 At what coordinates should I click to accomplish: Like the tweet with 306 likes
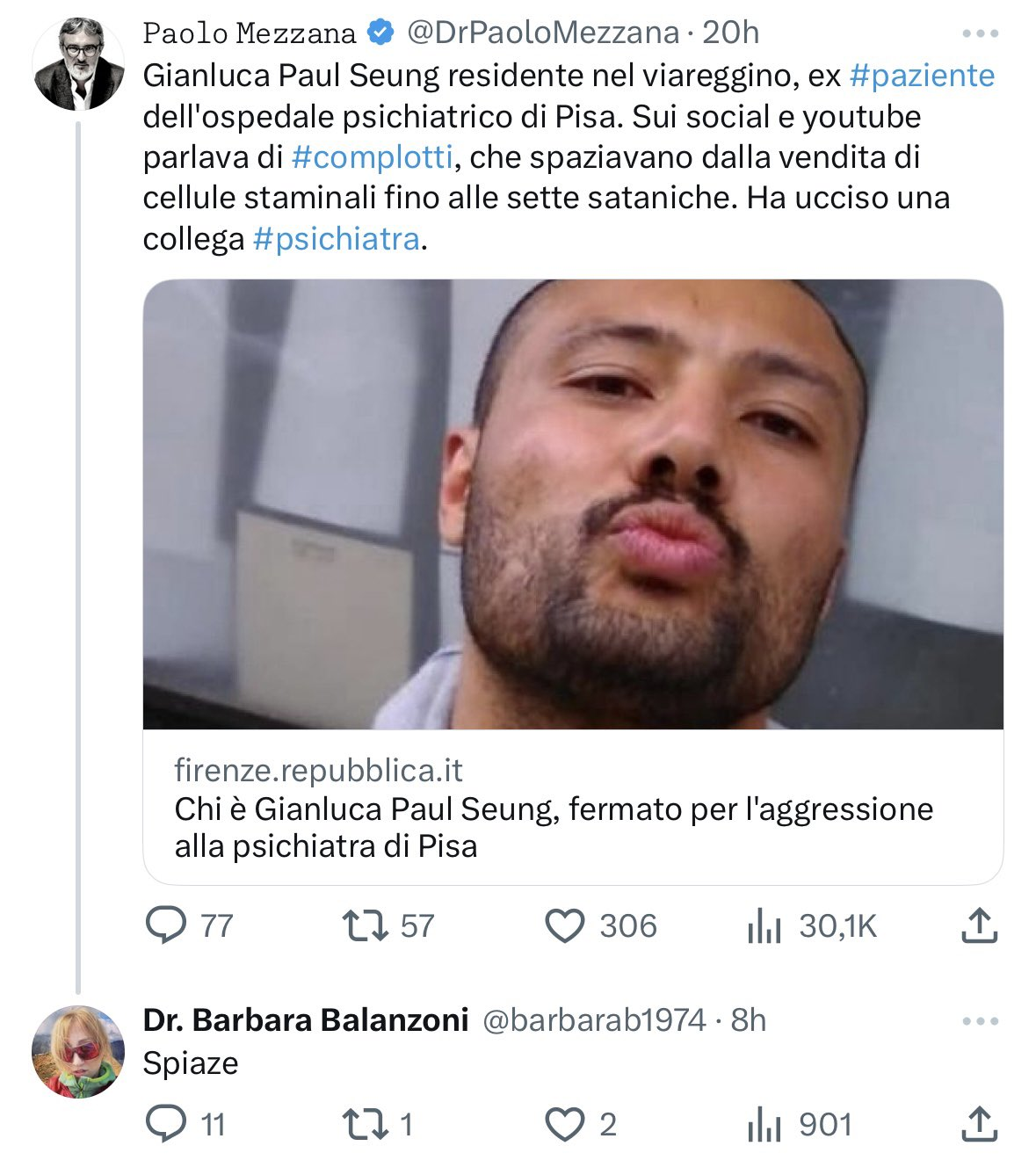click(x=565, y=925)
